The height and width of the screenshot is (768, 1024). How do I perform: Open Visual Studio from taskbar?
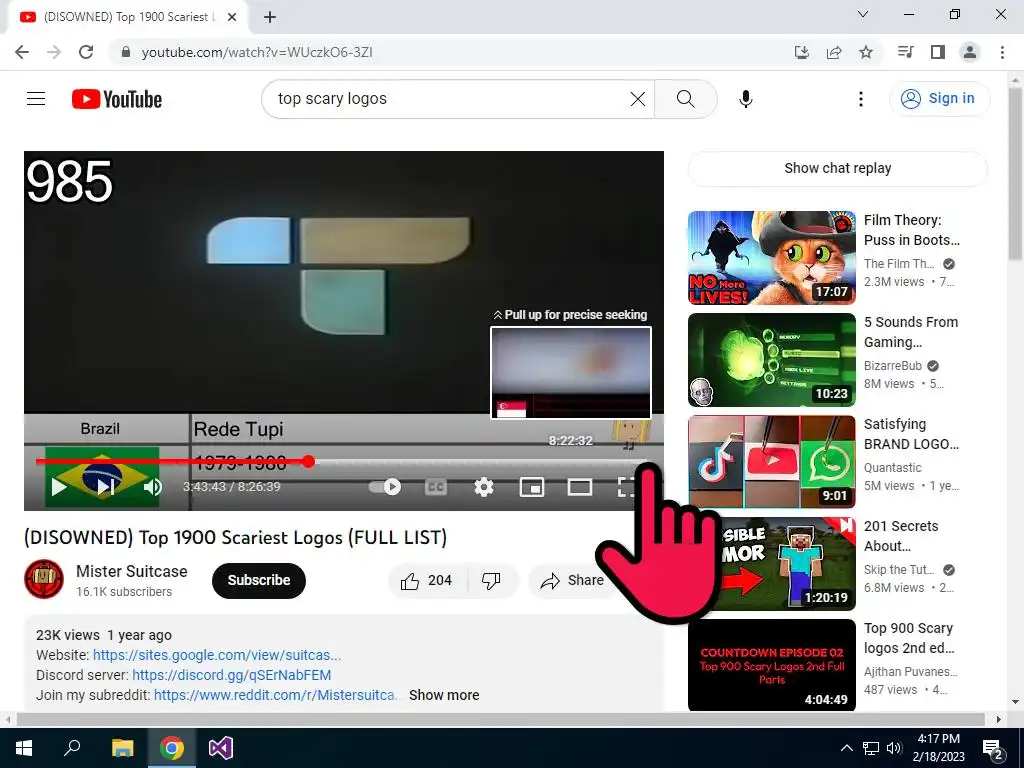coord(221,748)
